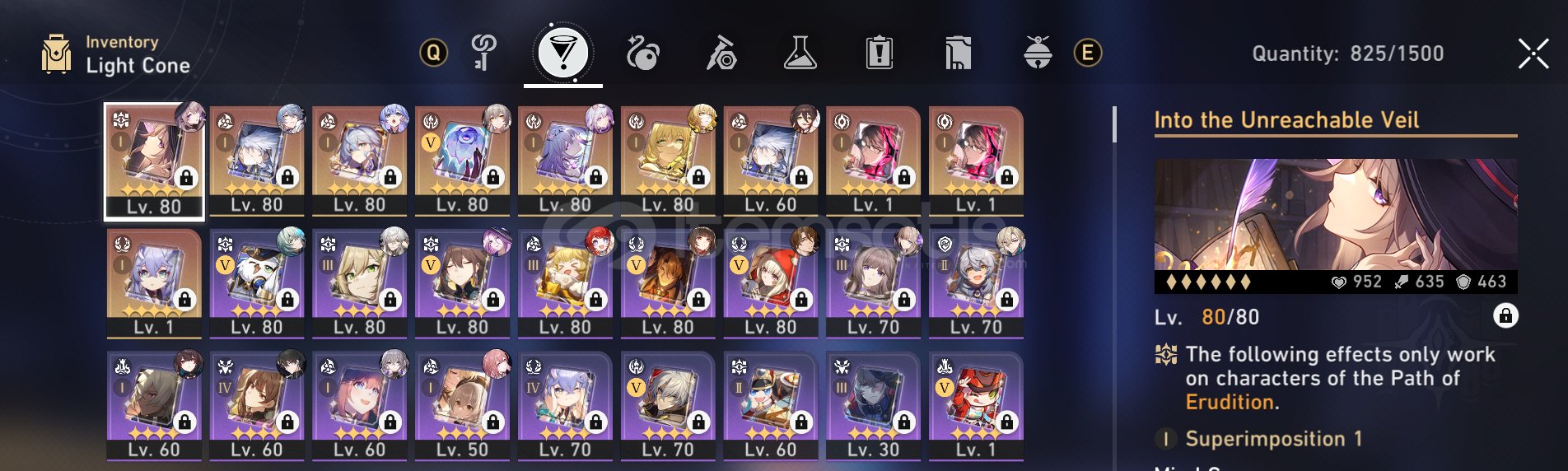This screenshot has height=471, width=1568.
Task: Close the inventory with the X
Action: pyautogui.click(x=1533, y=54)
